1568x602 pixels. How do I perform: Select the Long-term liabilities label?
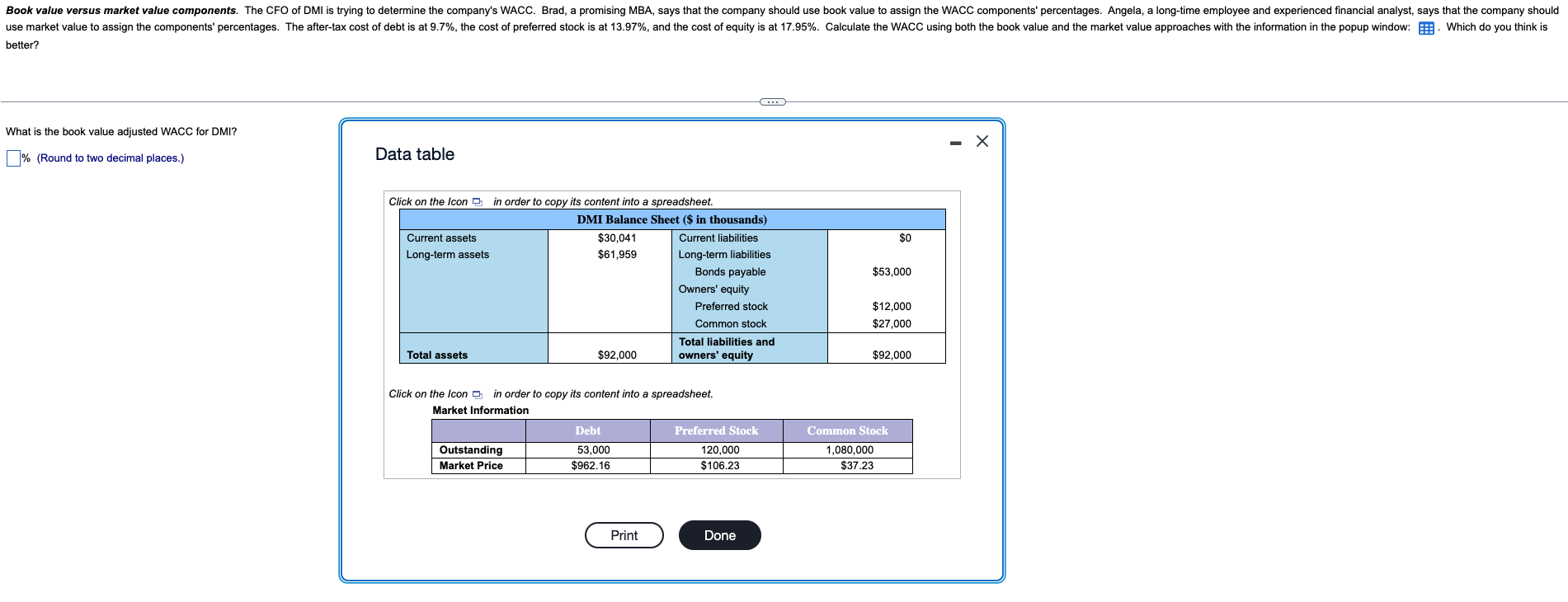(724, 255)
